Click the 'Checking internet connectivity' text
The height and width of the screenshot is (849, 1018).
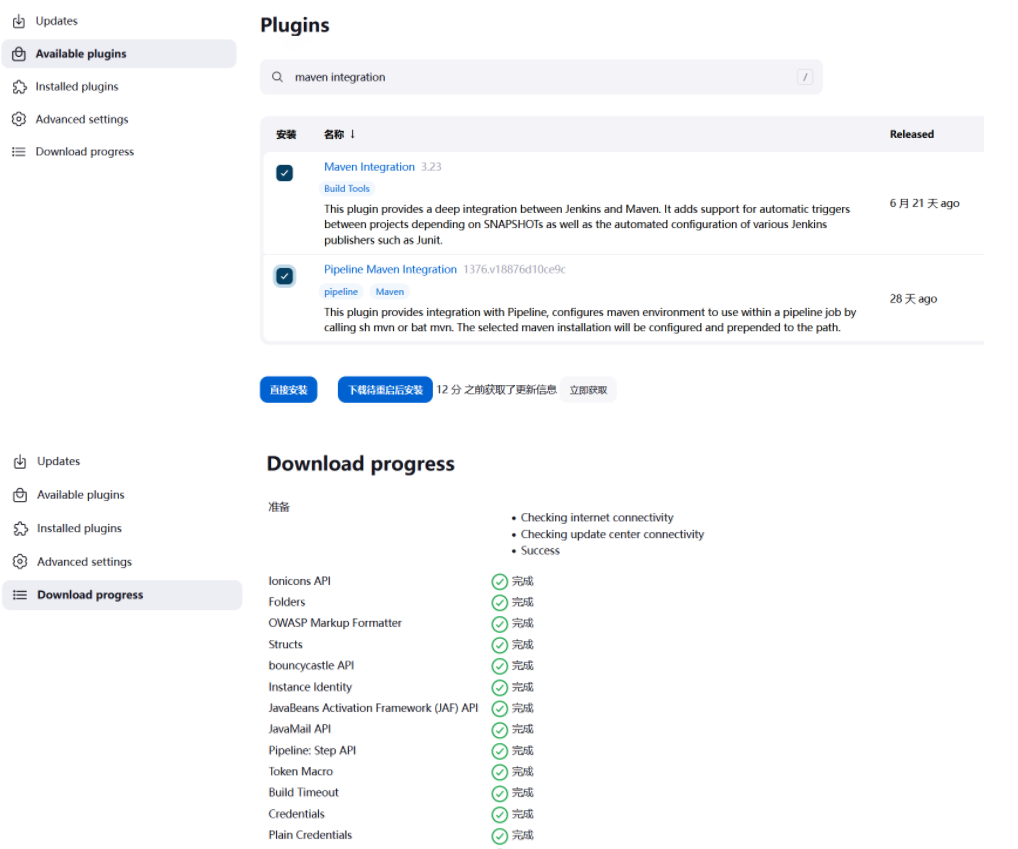597,517
